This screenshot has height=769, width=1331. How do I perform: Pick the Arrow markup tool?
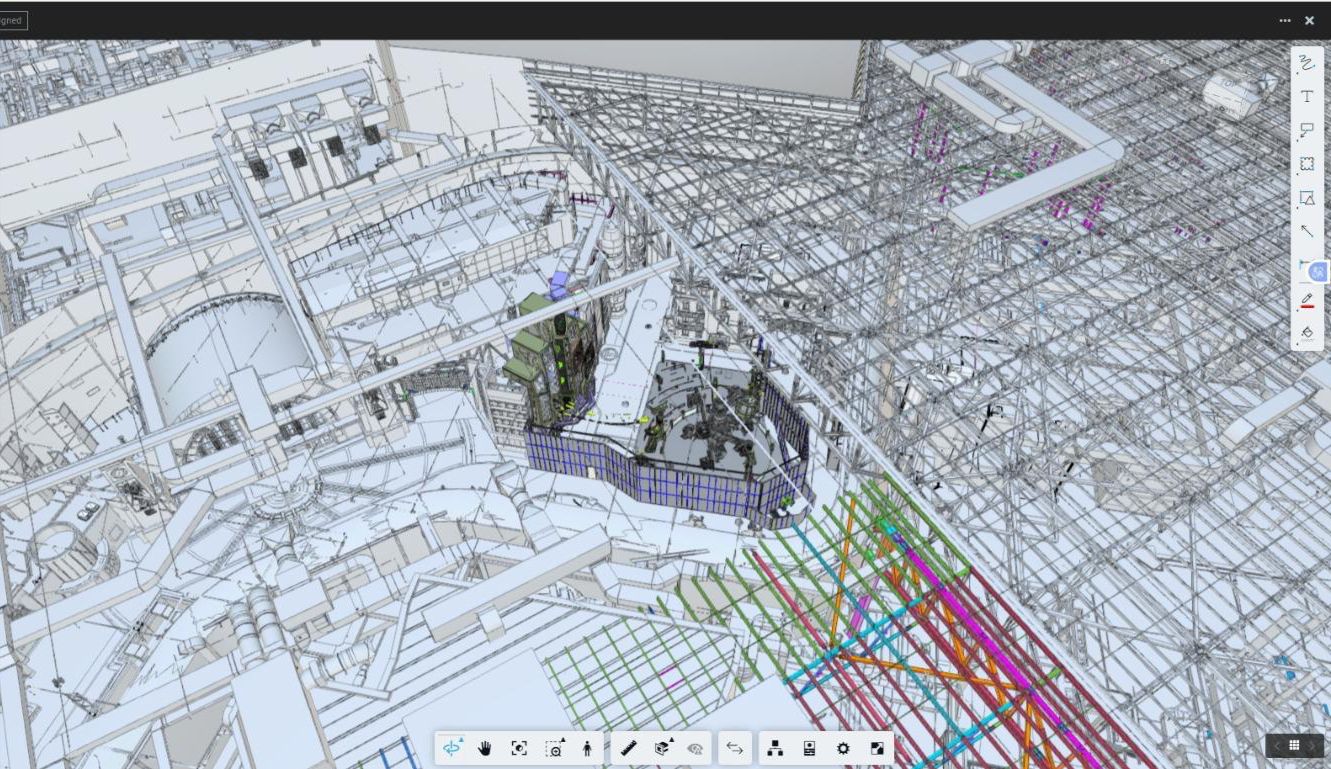(1306, 231)
